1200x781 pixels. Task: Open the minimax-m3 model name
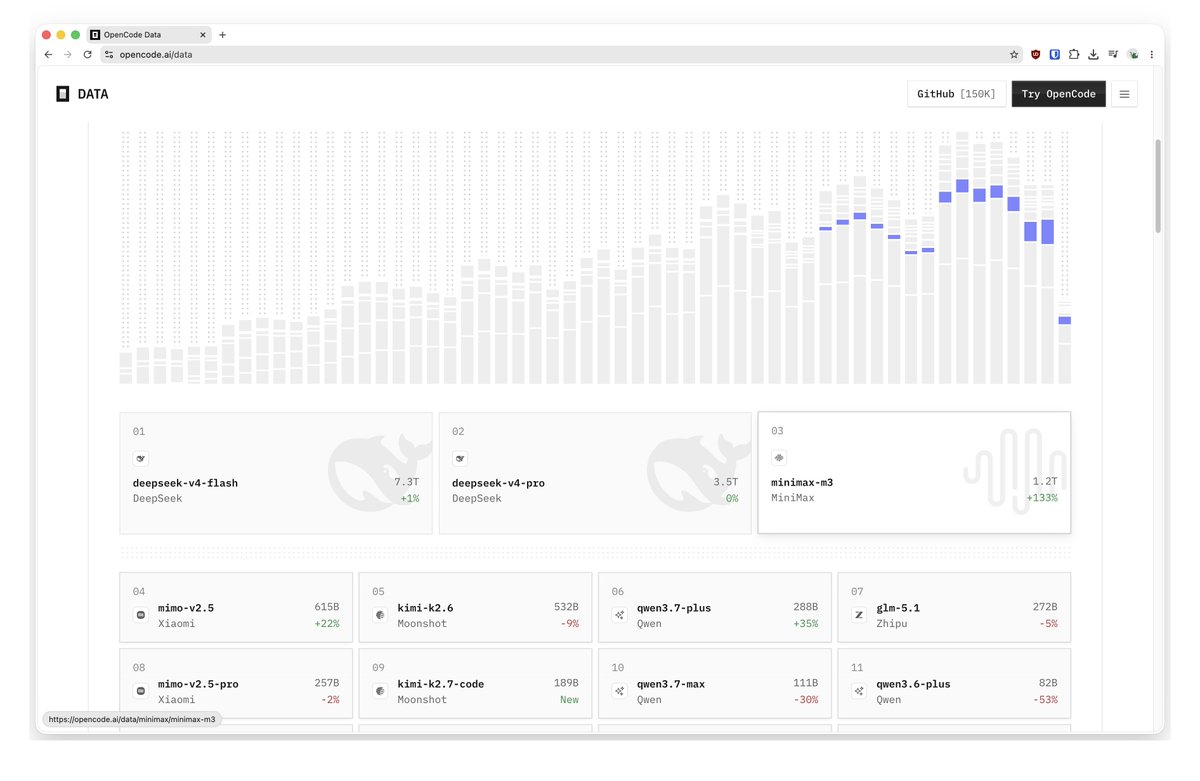[x=802, y=482]
